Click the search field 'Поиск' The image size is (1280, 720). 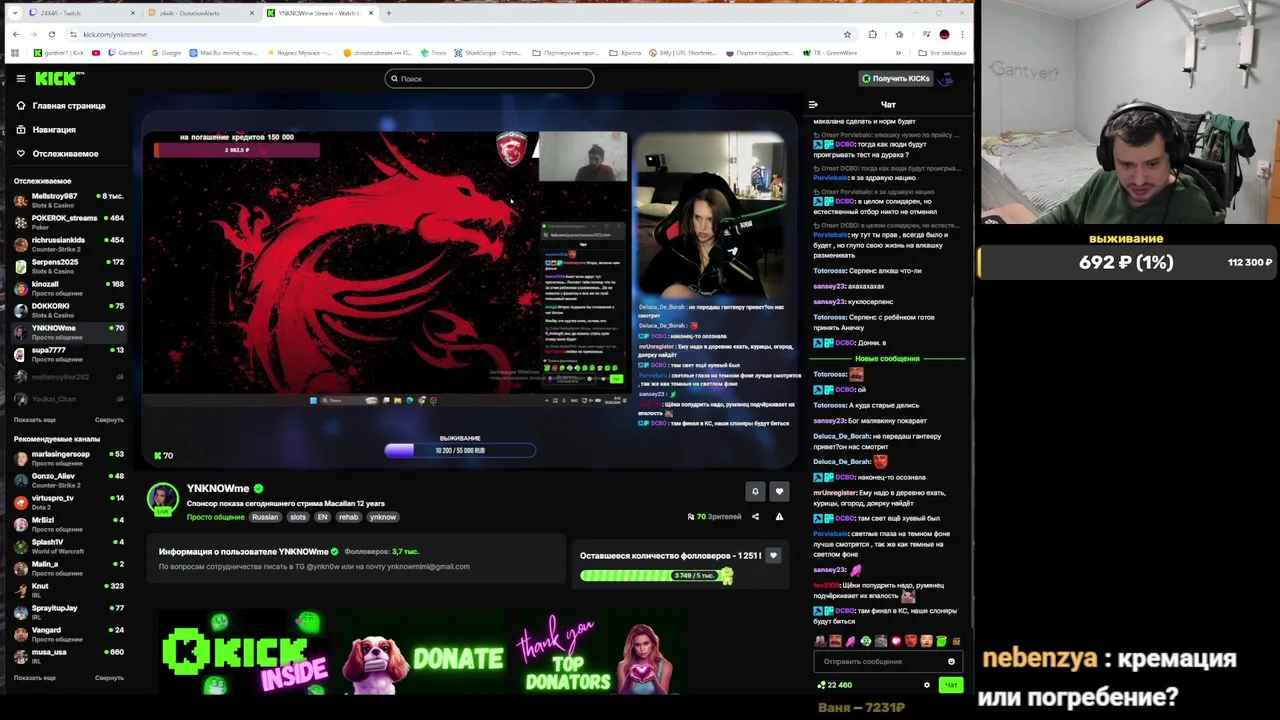pyautogui.click(x=489, y=78)
